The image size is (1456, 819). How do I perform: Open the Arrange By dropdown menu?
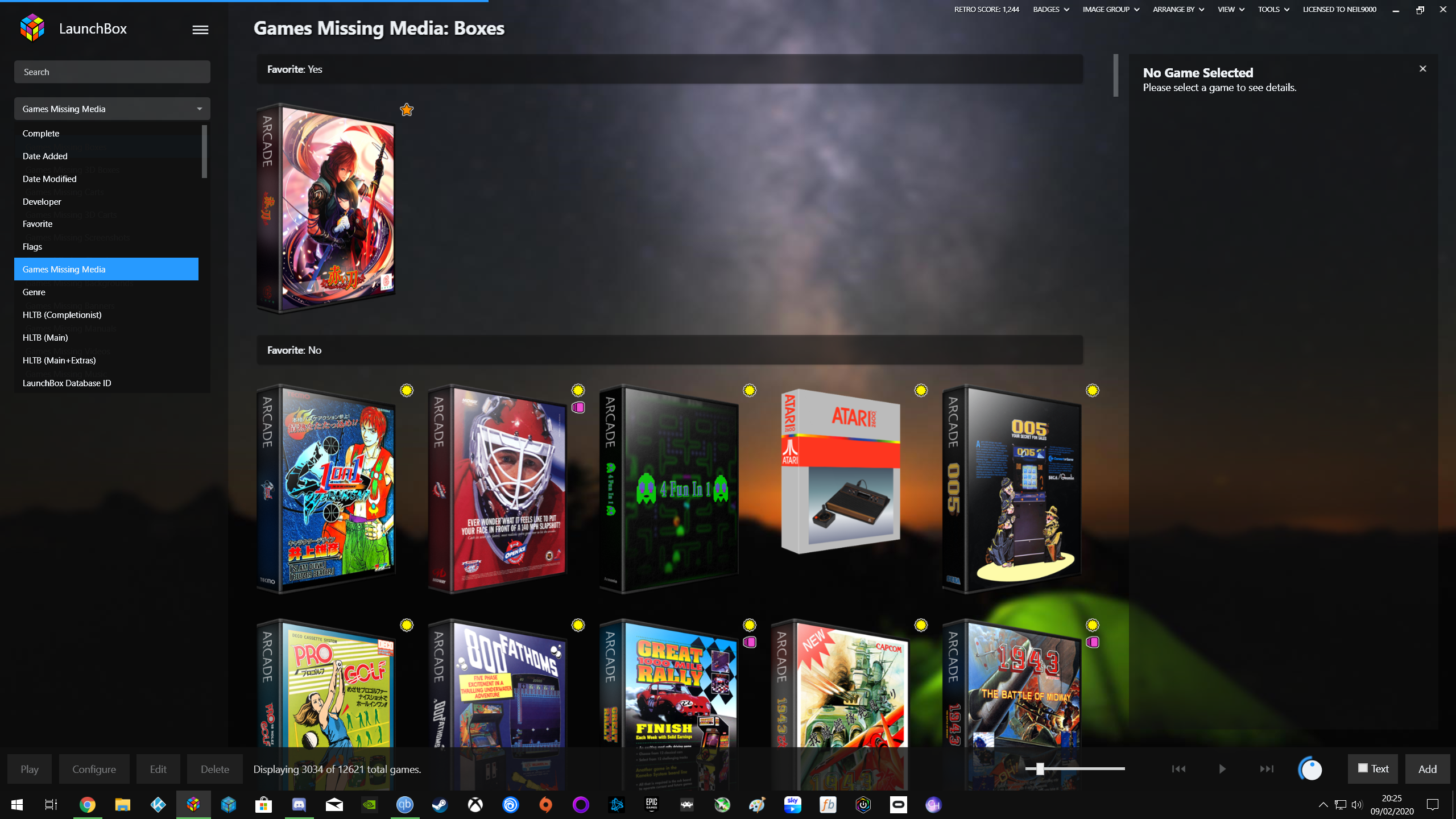[1178, 10]
